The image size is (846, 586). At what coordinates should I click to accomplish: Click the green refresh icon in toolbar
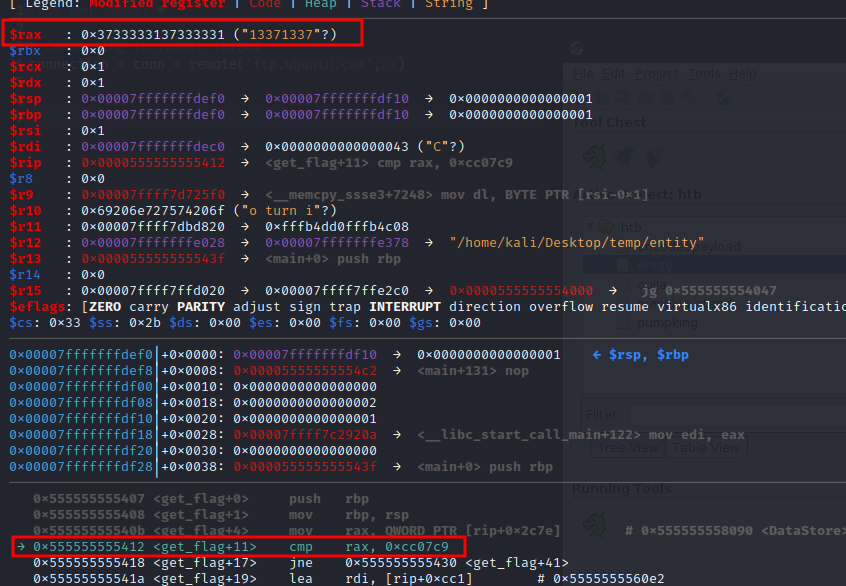coord(721,97)
